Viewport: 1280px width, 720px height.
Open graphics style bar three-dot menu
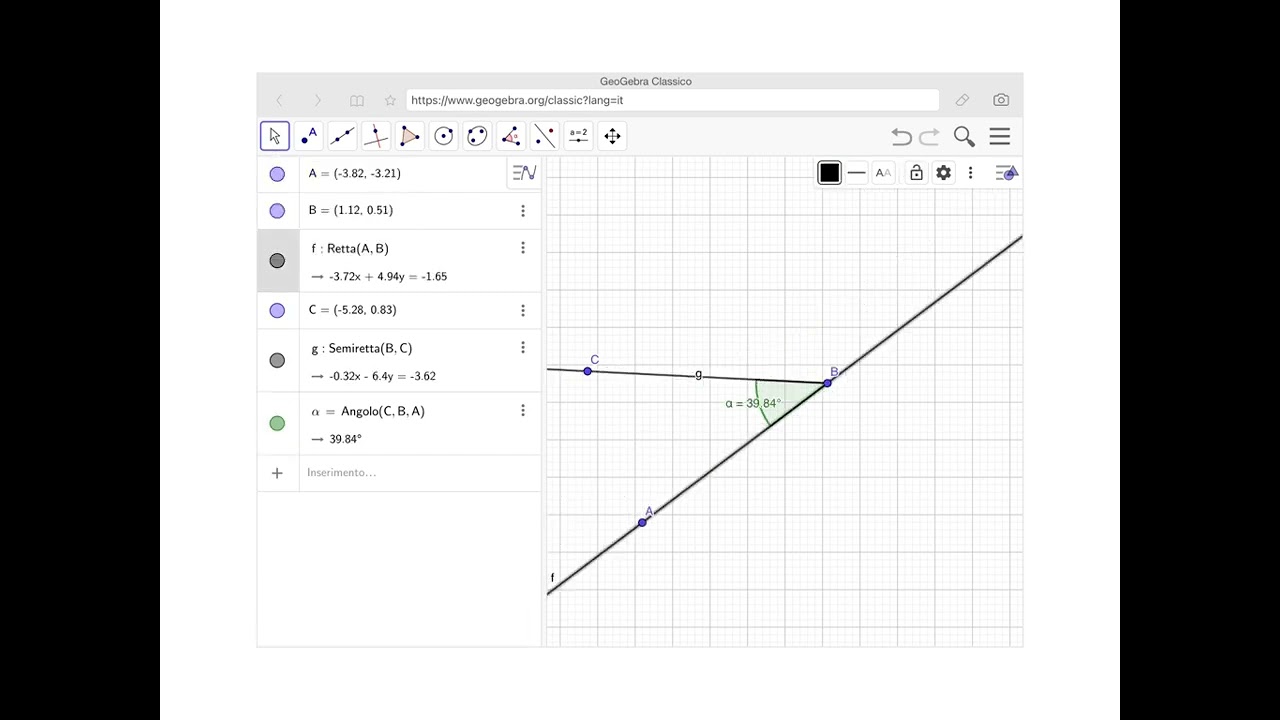pyautogui.click(x=970, y=173)
